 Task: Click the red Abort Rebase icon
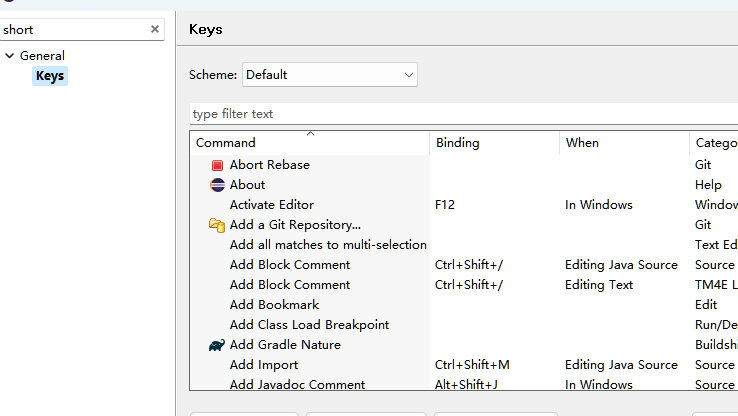click(217, 165)
